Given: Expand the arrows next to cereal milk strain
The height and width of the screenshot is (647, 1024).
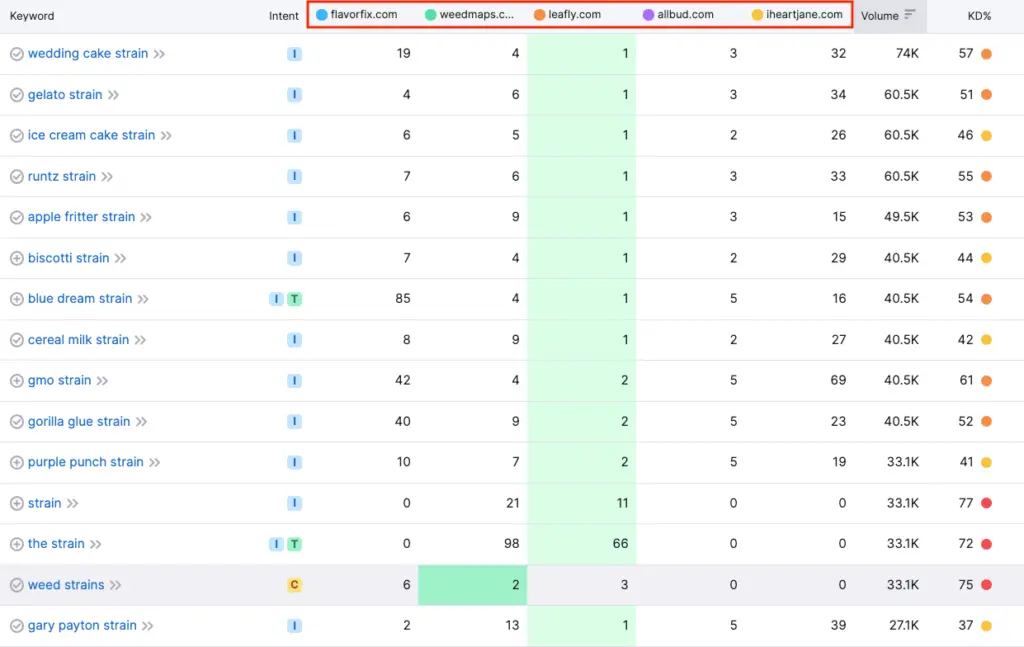Looking at the screenshot, I should point(140,340).
